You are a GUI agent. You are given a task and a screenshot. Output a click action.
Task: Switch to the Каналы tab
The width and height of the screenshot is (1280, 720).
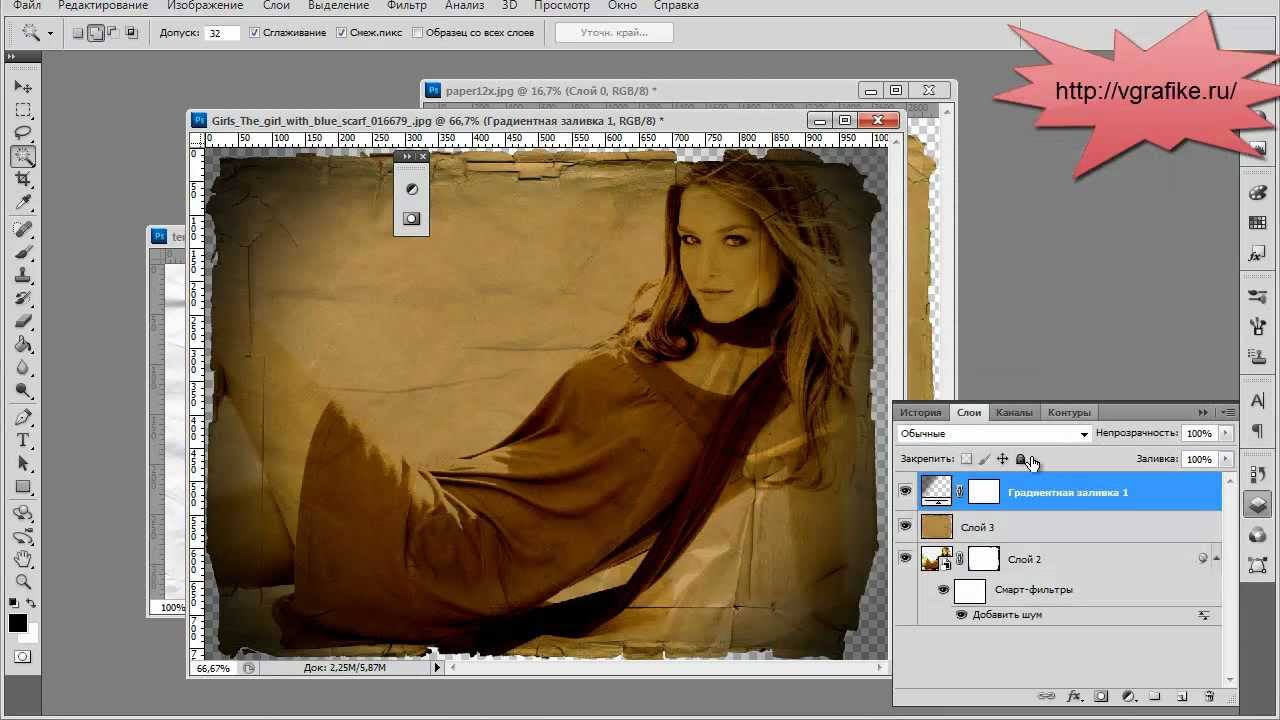coord(1014,412)
